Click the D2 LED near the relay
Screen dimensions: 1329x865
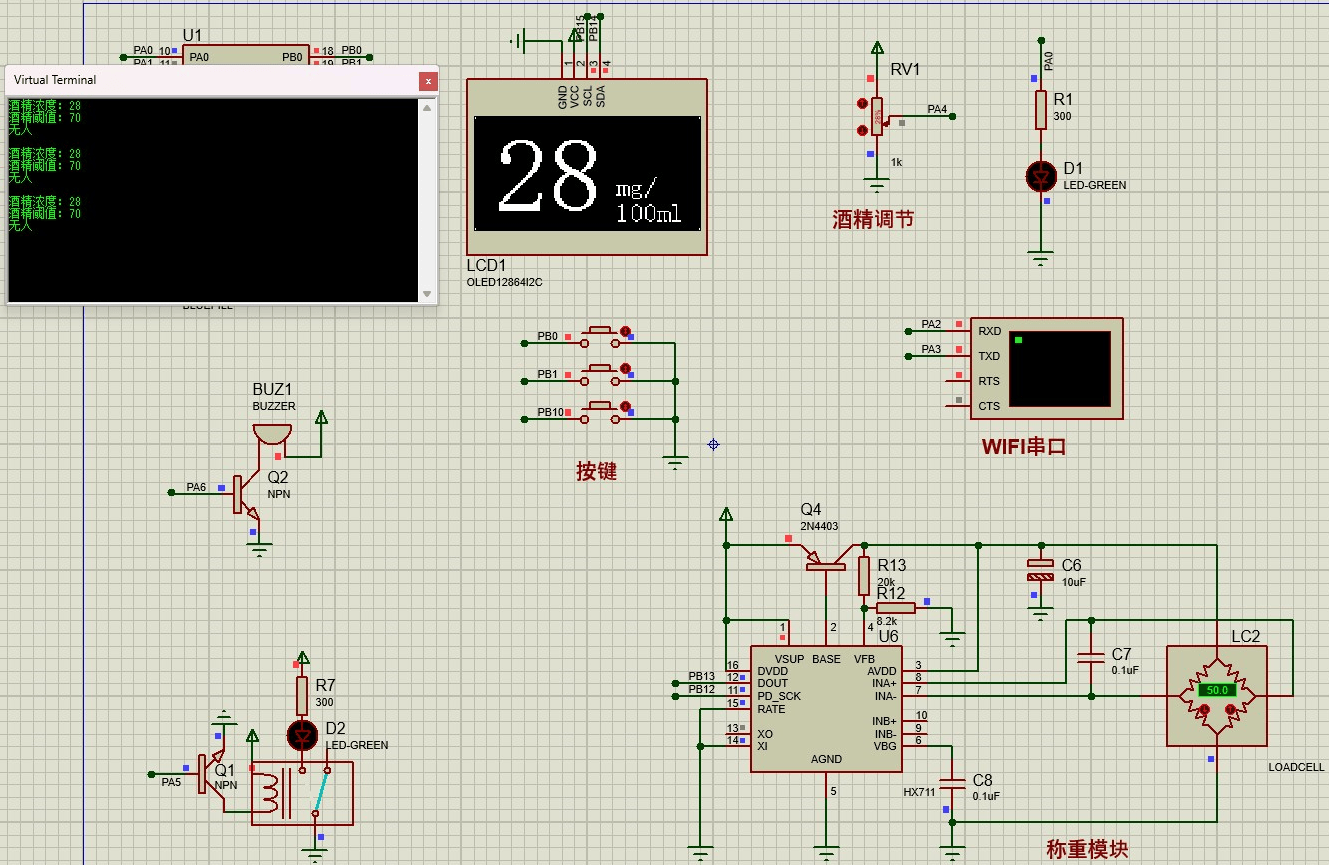[302, 736]
